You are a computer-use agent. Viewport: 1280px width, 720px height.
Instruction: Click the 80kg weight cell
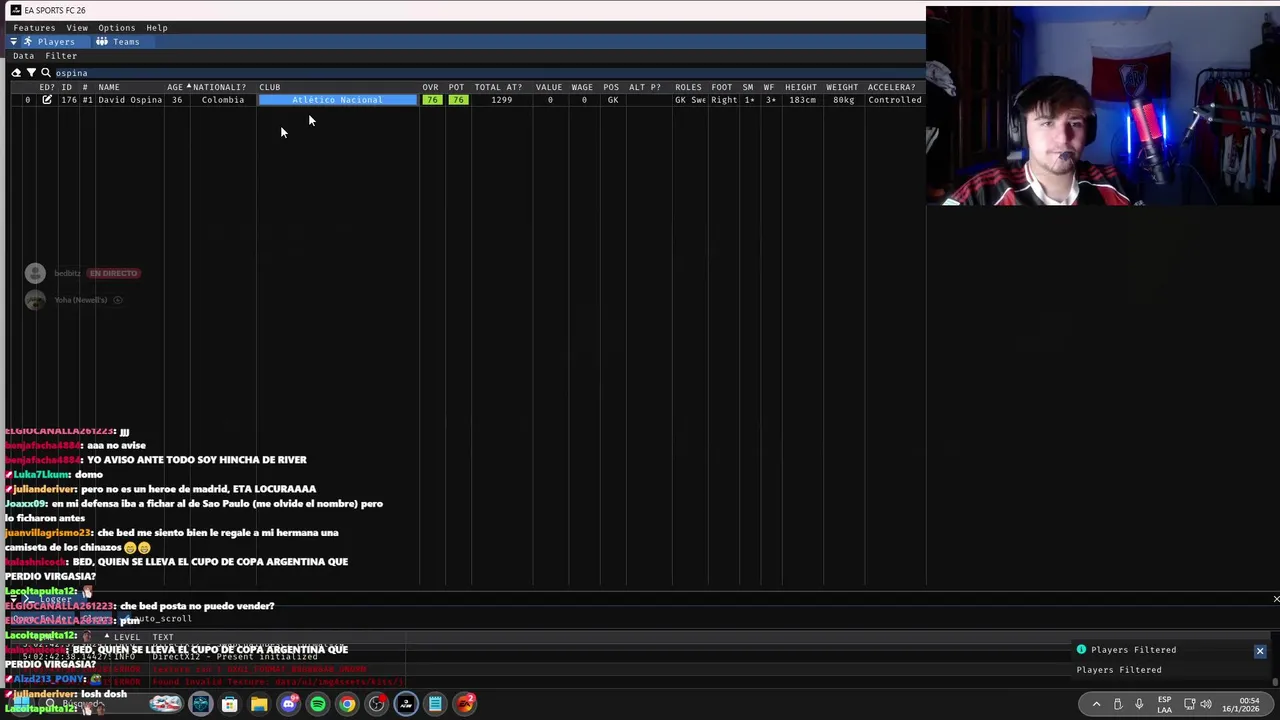(843, 100)
